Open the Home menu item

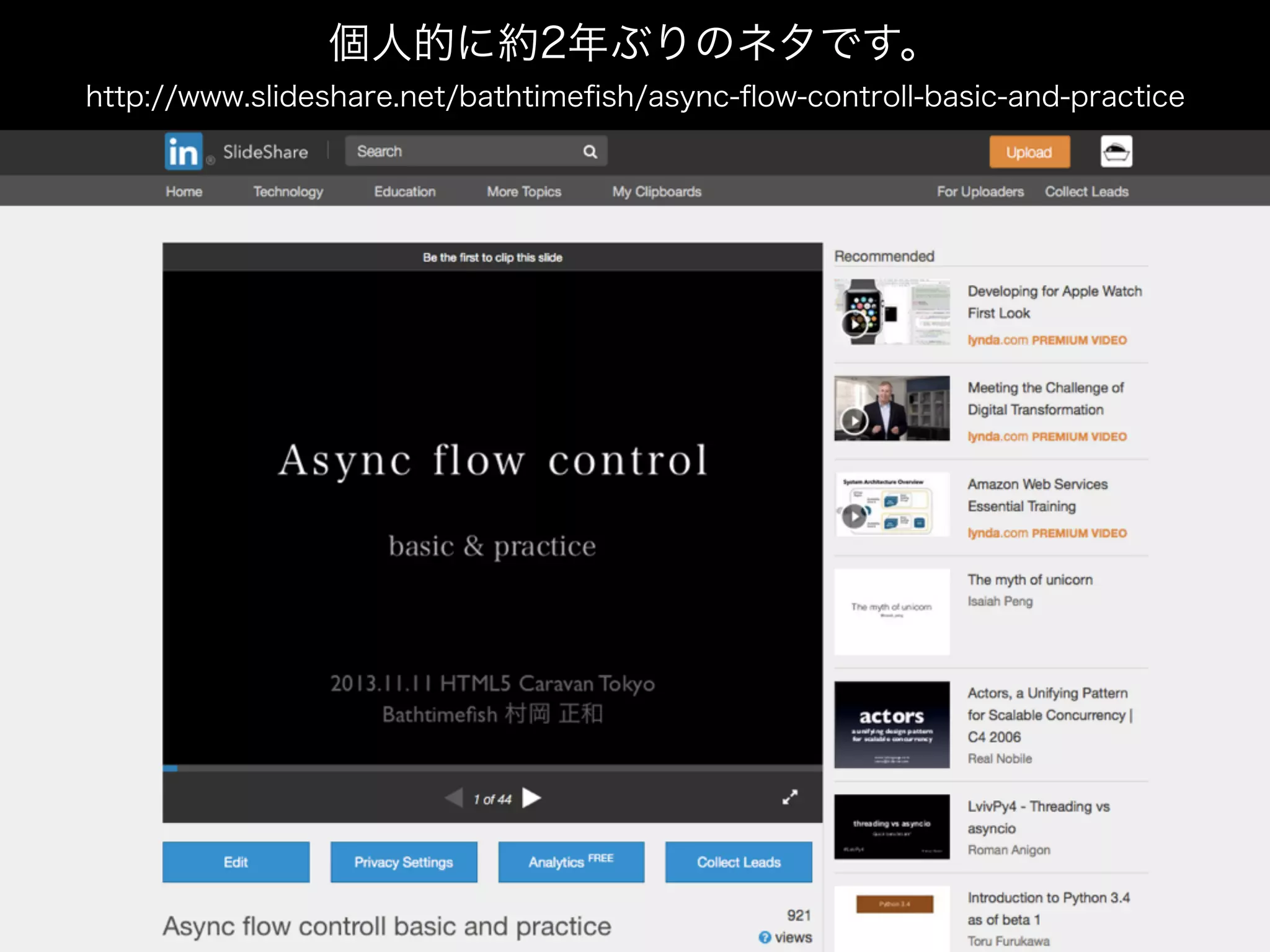(184, 192)
